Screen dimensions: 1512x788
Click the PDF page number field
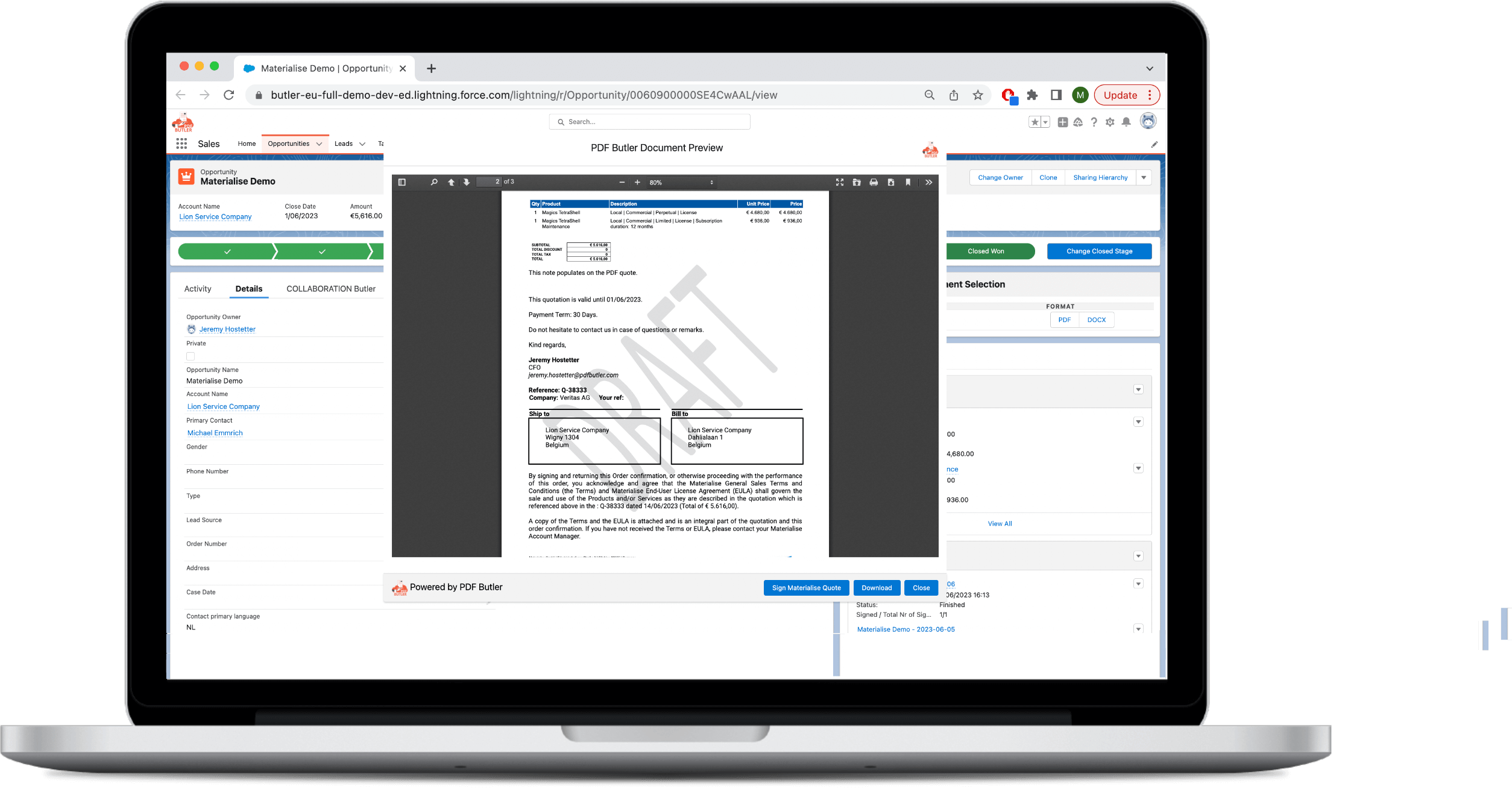[489, 181]
